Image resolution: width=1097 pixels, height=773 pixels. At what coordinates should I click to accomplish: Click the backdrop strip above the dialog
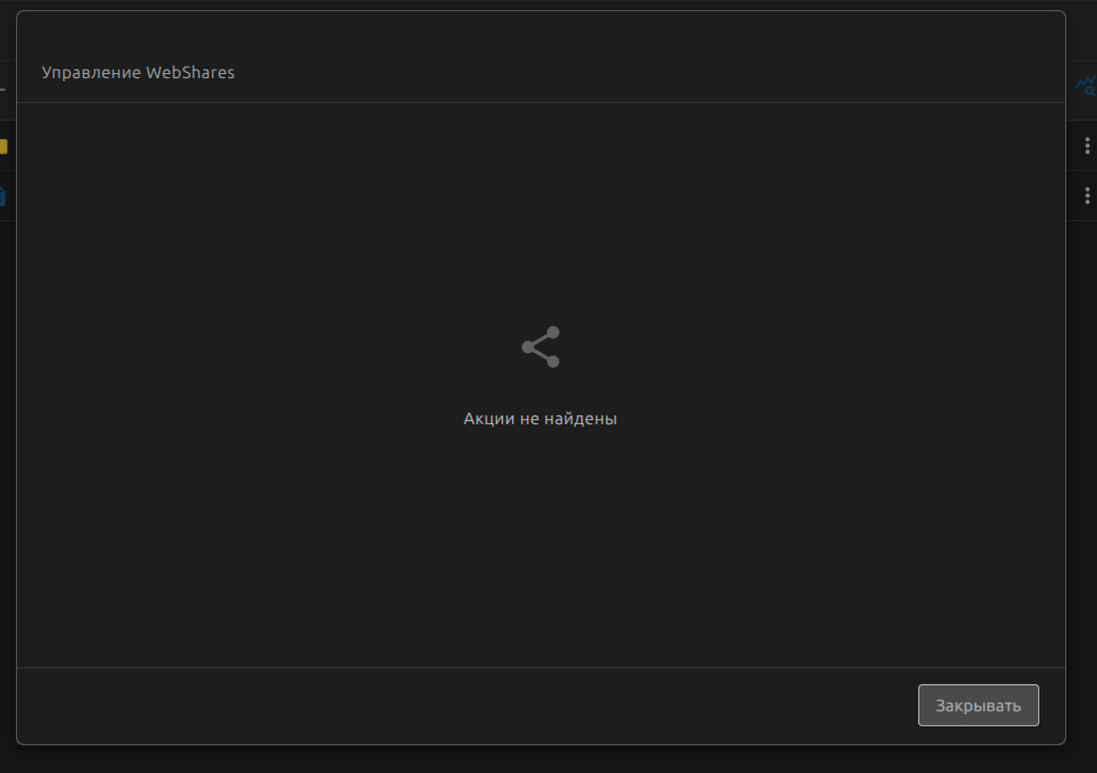click(x=540, y=4)
